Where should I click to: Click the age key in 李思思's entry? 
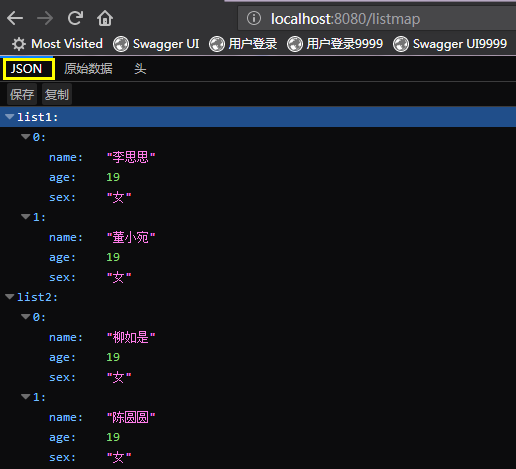coord(62,178)
